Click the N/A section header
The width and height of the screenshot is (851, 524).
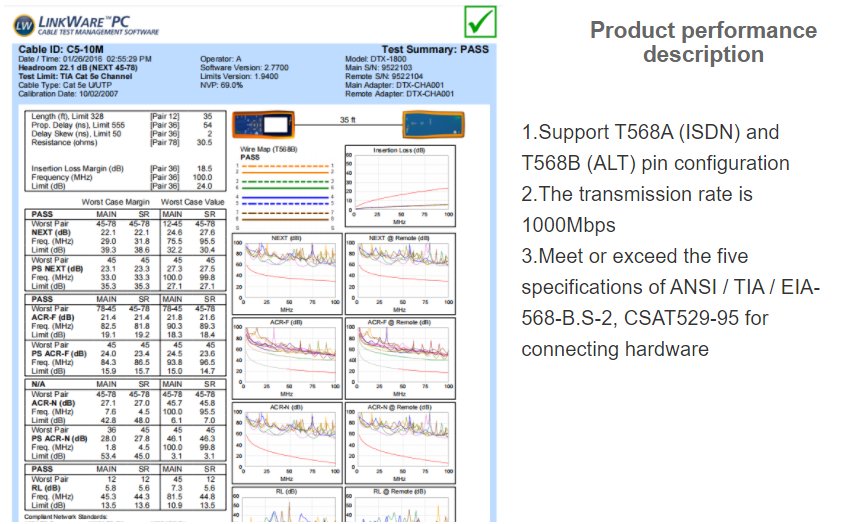click(38, 384)
